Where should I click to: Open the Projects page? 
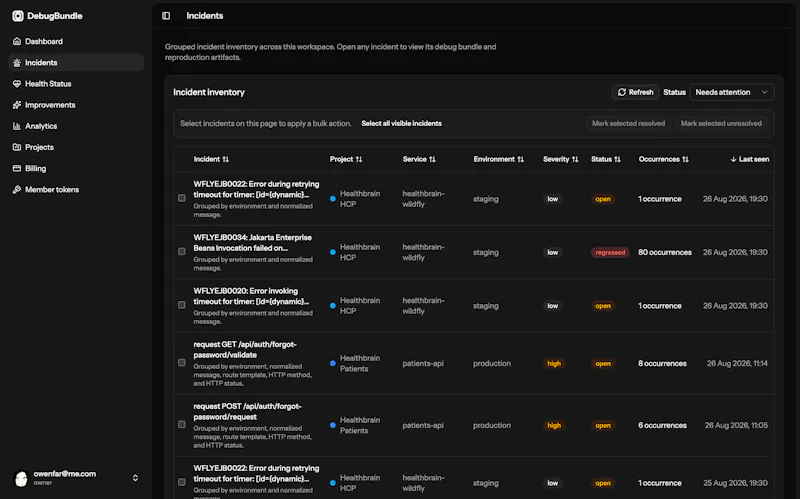(x=77, y=147)
